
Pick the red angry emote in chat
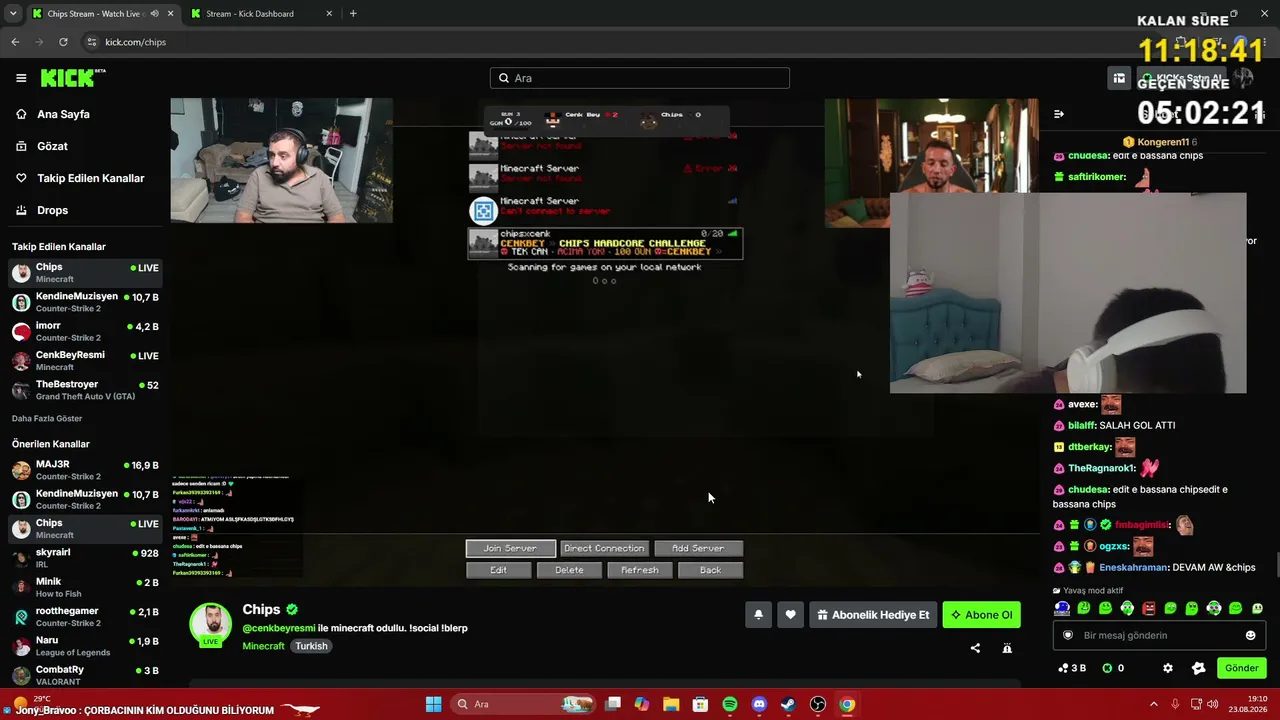(1149, 608)
